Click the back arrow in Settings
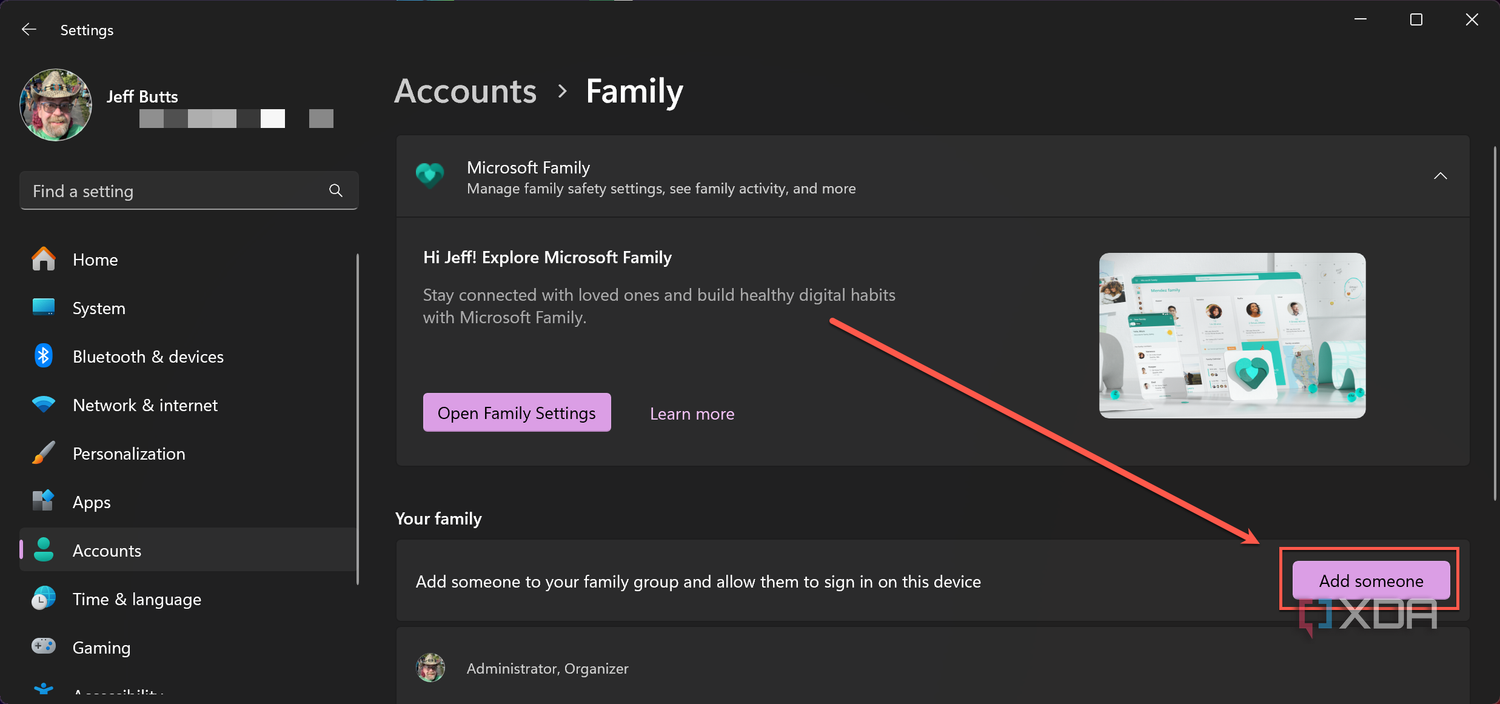Screen dimensions: 1500x704 point(29,30)
